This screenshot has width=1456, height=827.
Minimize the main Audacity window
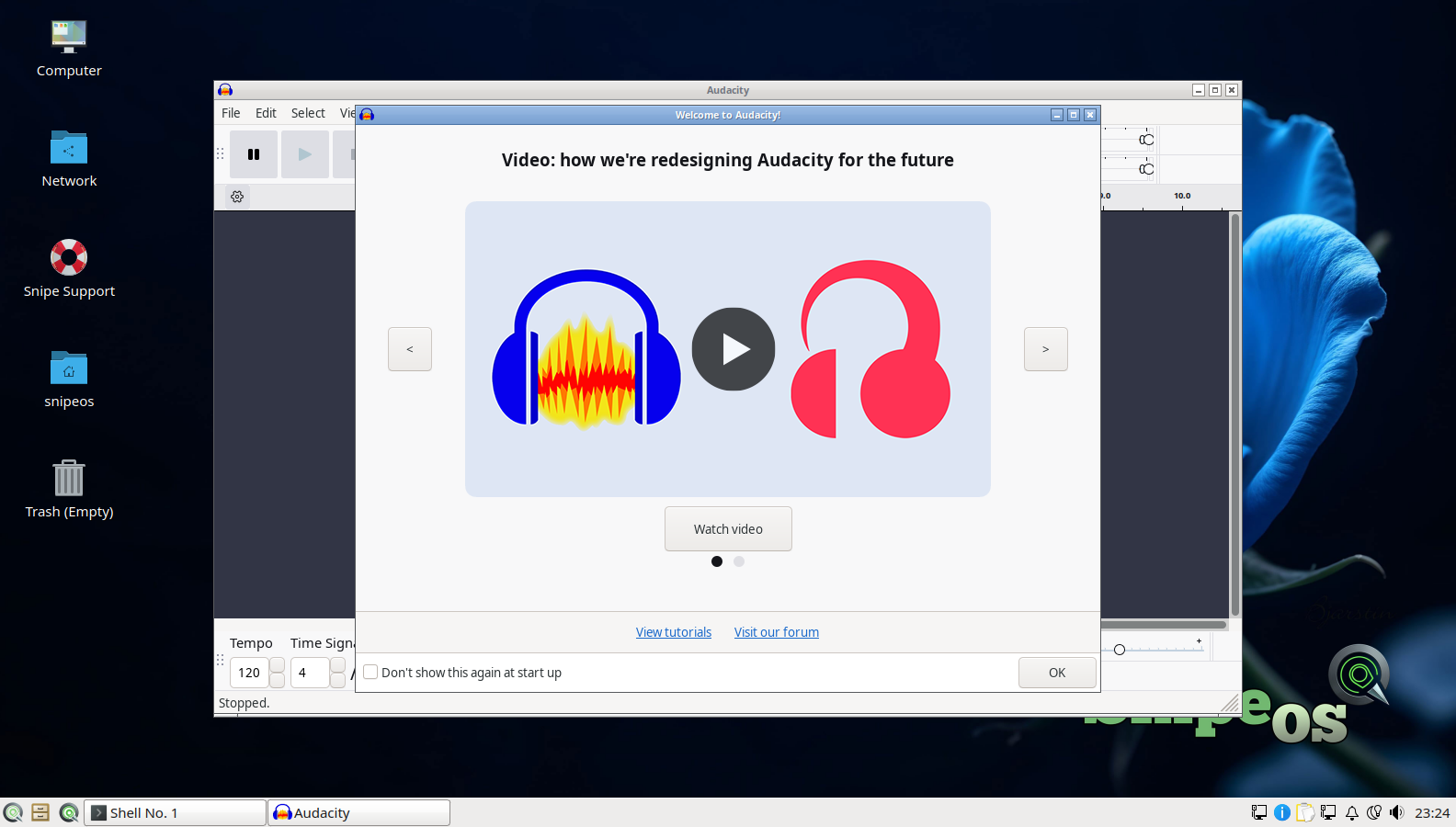click(1199, 90)
